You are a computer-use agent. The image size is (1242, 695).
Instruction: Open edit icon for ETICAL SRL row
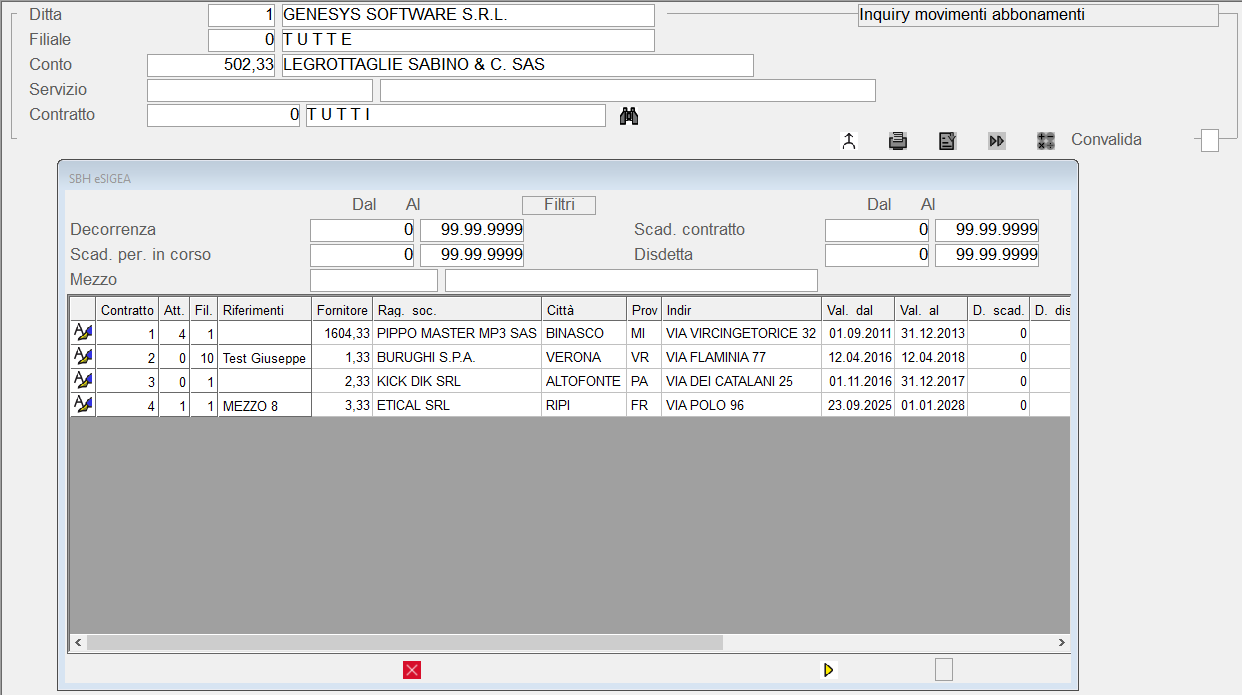(83, 405)
